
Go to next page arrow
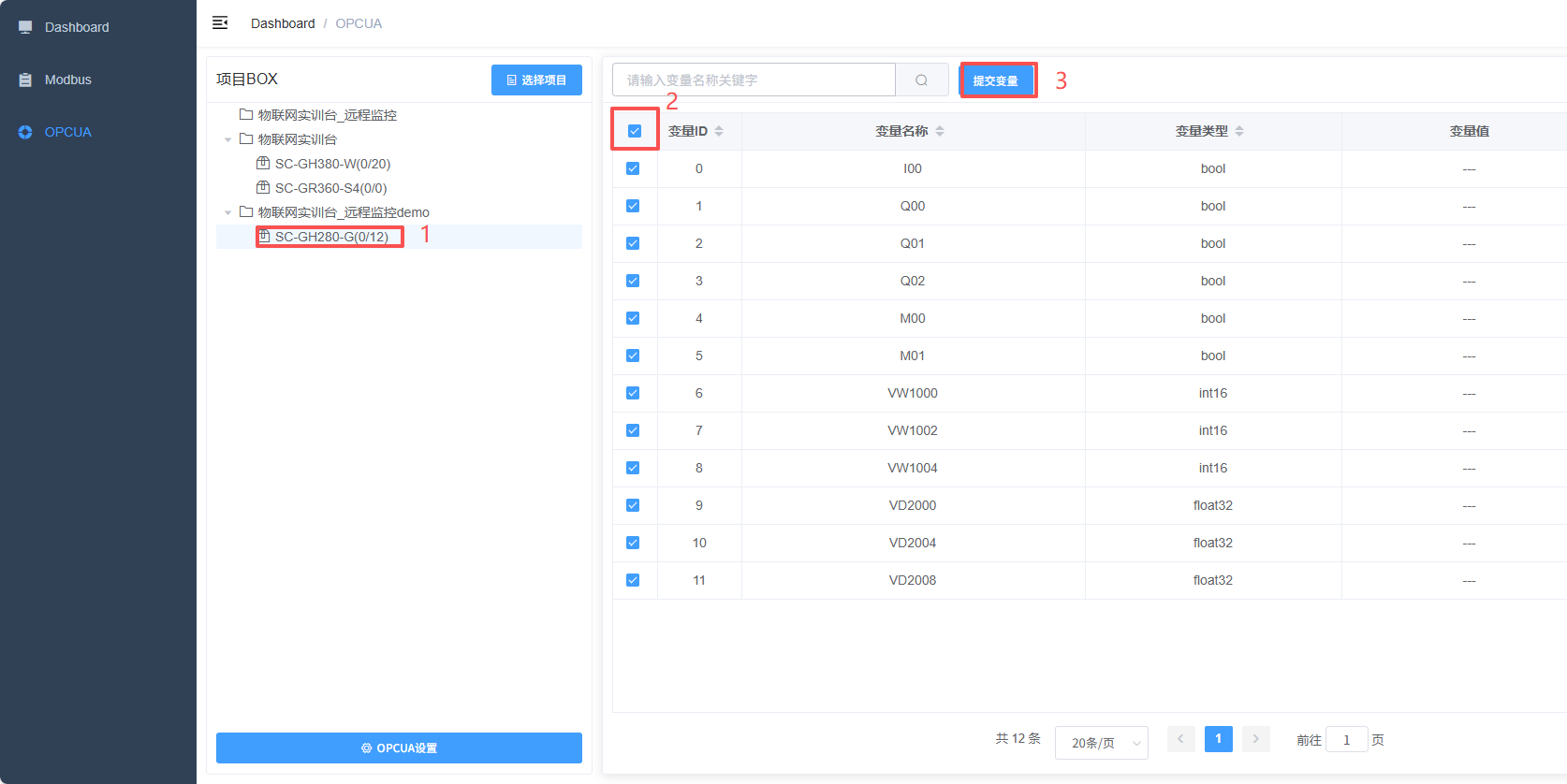tap(1255, 739)
